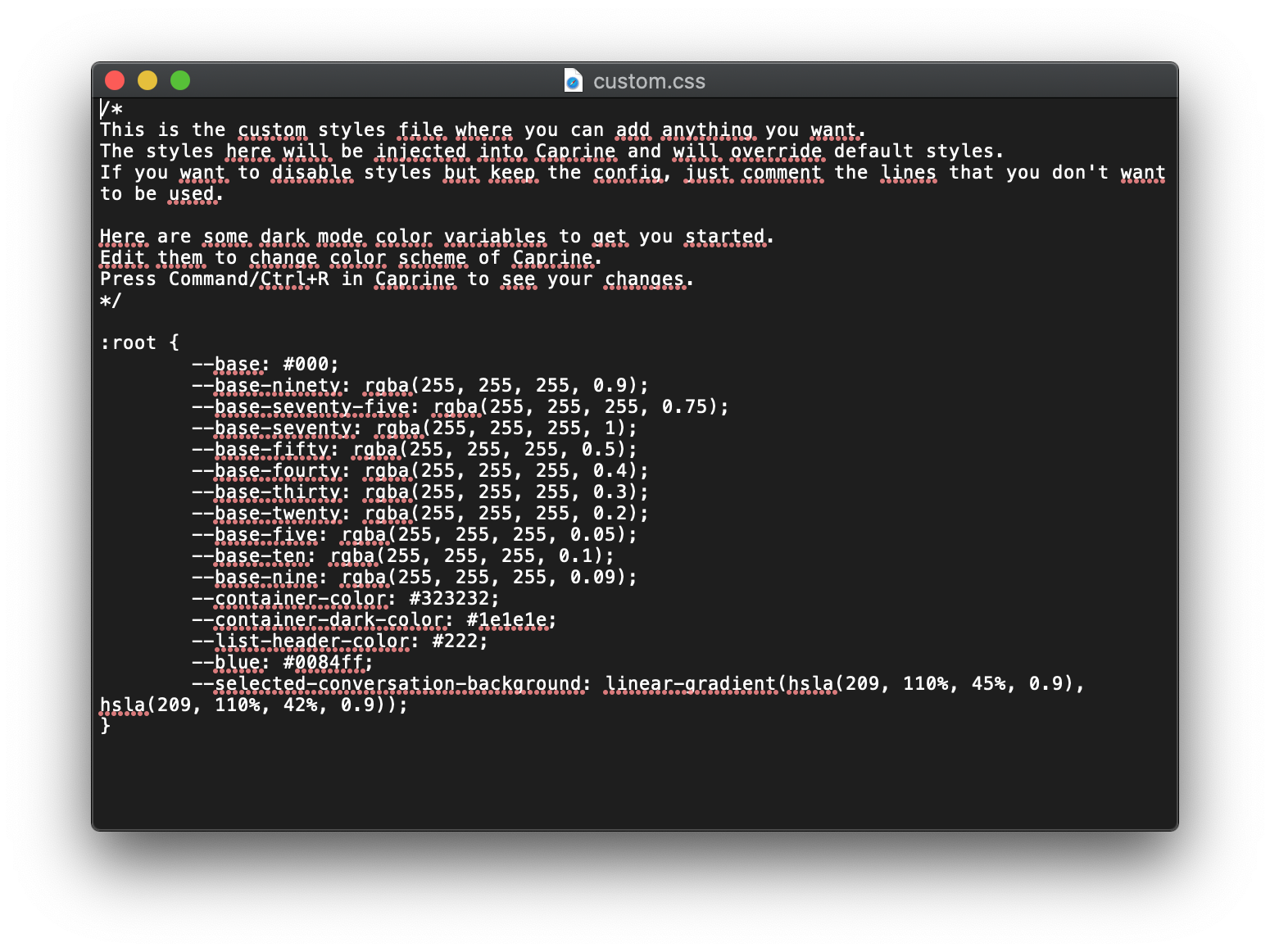Image resolution: width=1270 pixels, height=952 pixels.
Task: Close the custom.css window
Action: pyautogui.click(x=115, y=80)
